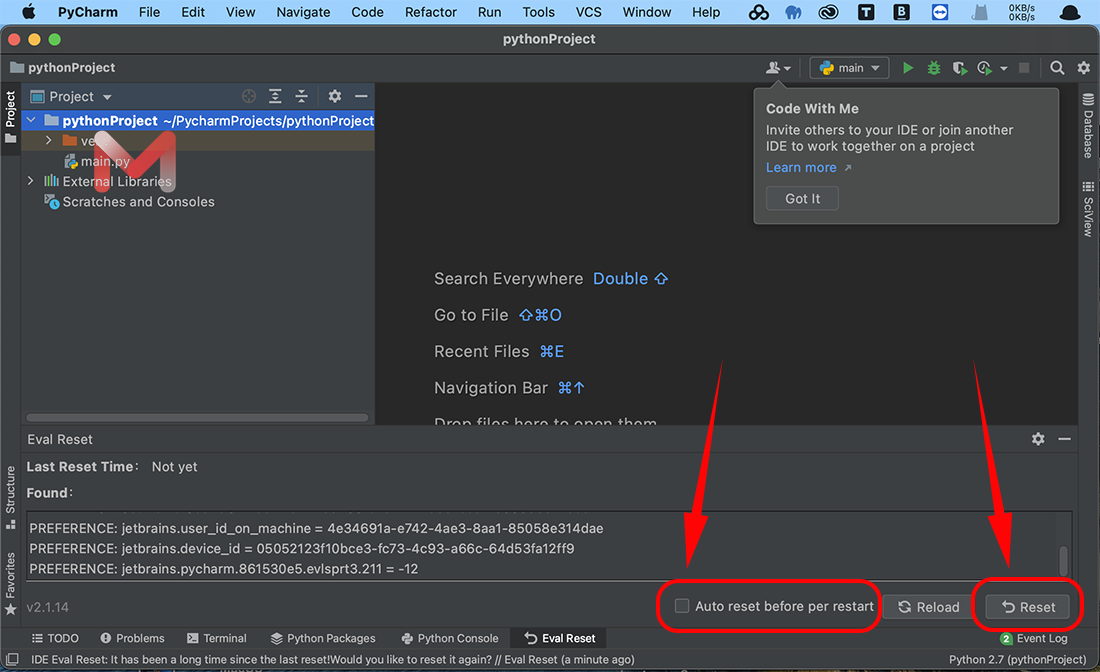Click the Debug bug icon

click(x=933, y=68)
